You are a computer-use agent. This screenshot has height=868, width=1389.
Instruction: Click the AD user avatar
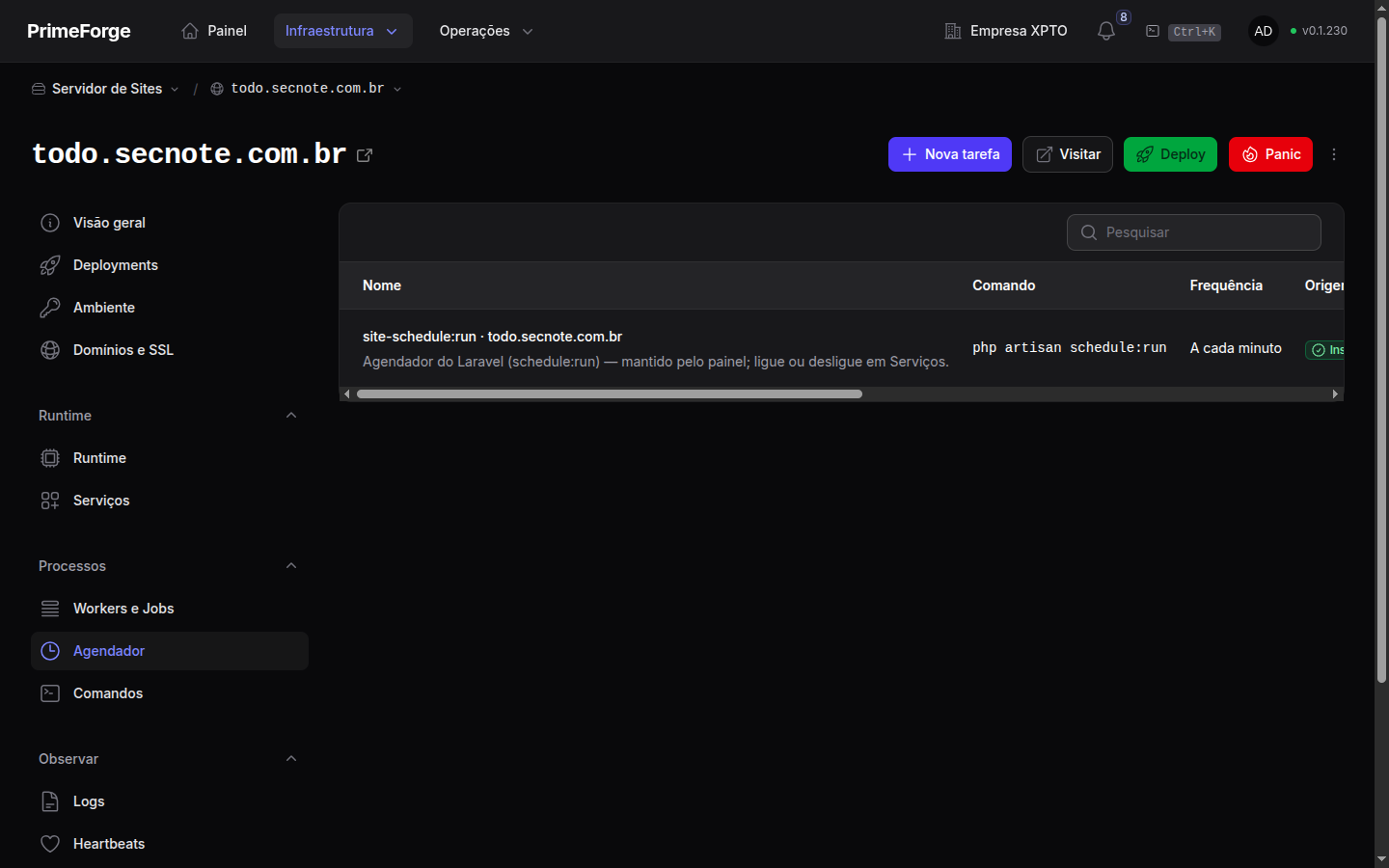point(1264,31)
